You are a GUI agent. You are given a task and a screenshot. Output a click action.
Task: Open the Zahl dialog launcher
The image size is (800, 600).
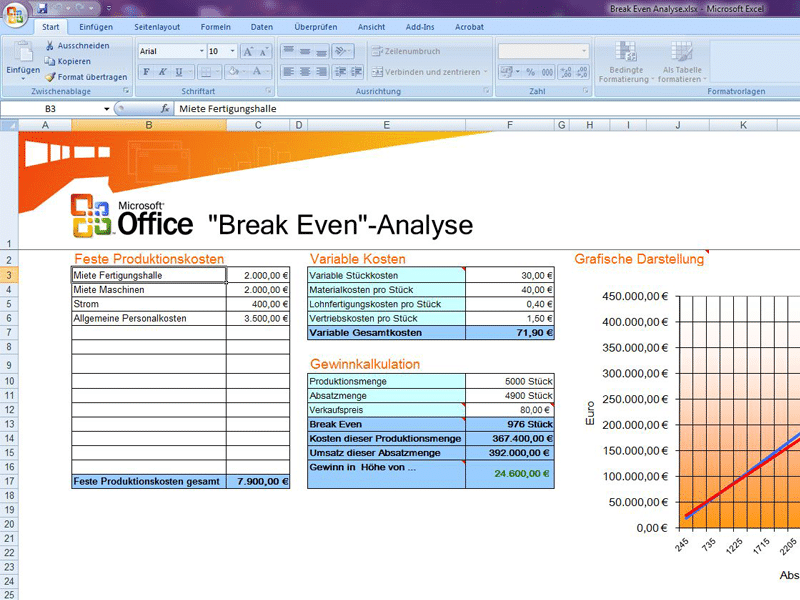pos(586,91)
